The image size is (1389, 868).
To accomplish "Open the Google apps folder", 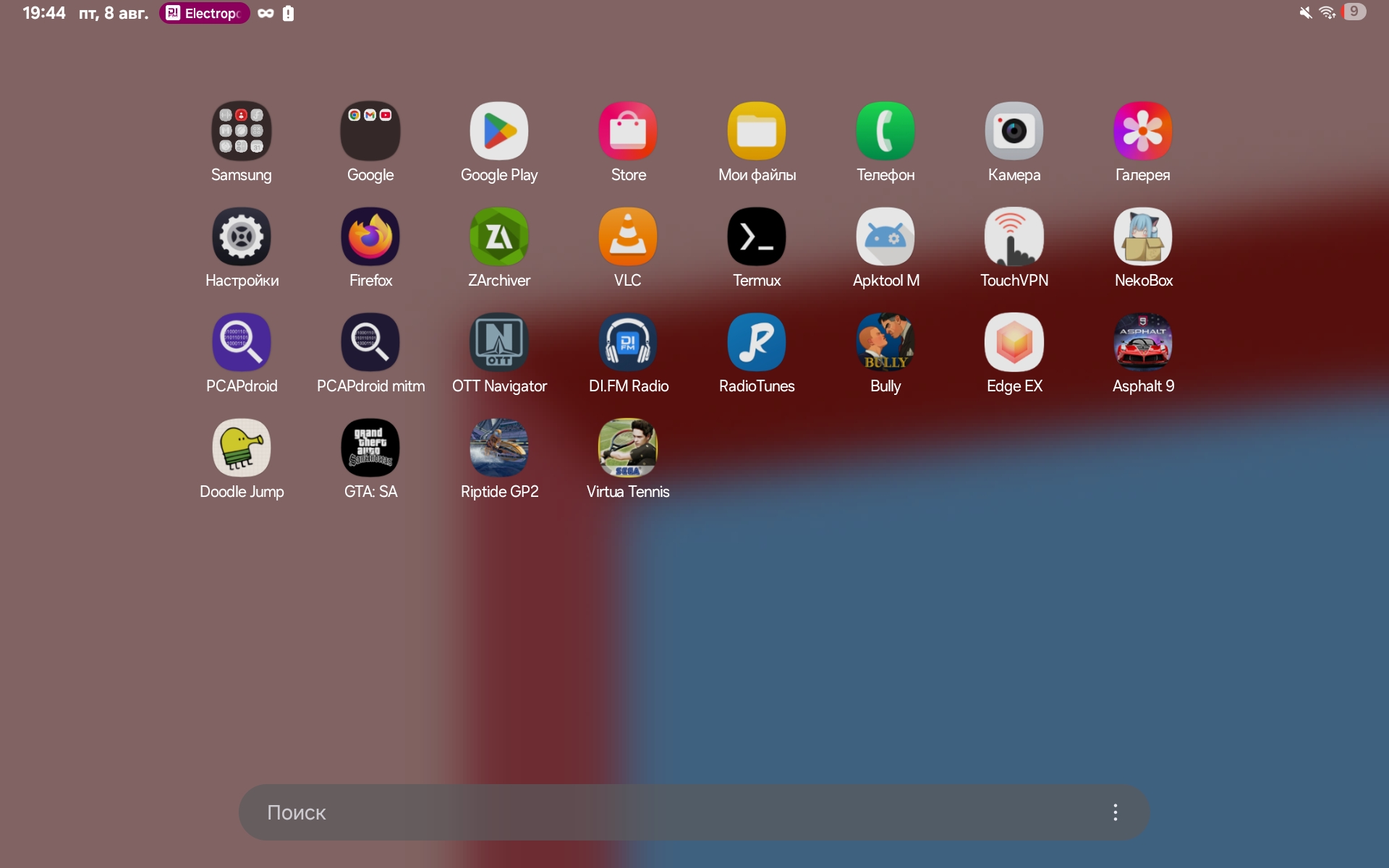I will 370,131.
